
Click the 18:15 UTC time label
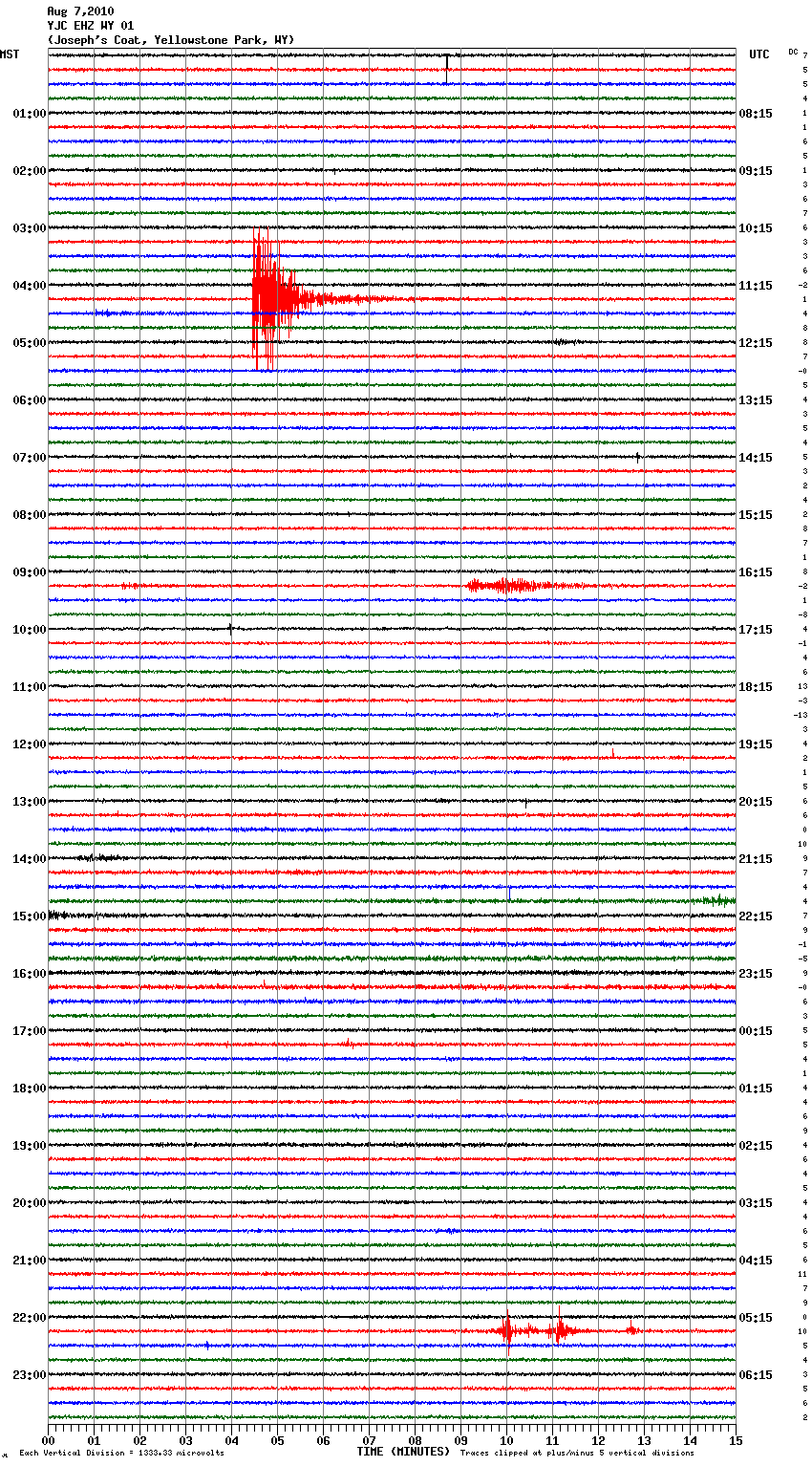pyautogui.click(x=756, y=687)
